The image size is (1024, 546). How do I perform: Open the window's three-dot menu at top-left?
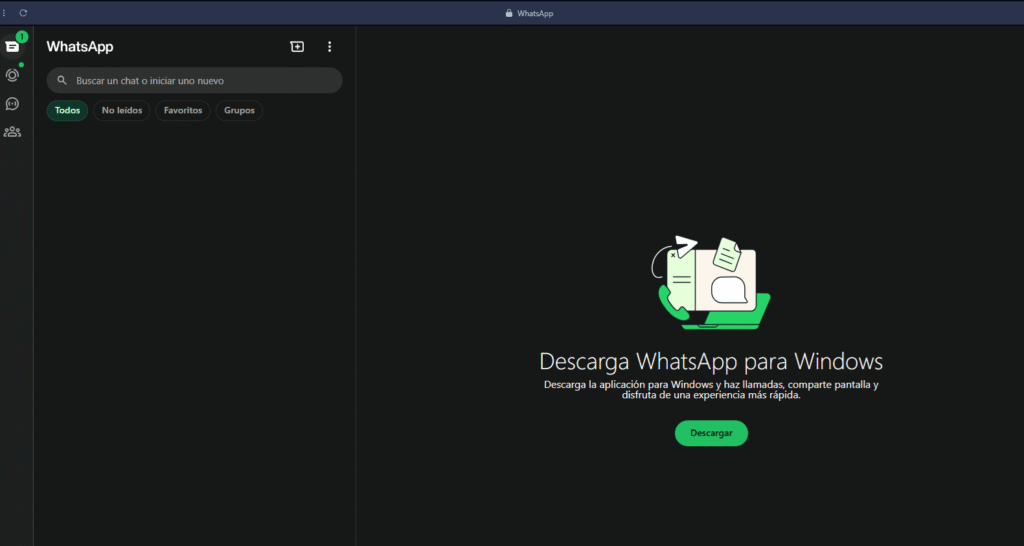point(4,13)
